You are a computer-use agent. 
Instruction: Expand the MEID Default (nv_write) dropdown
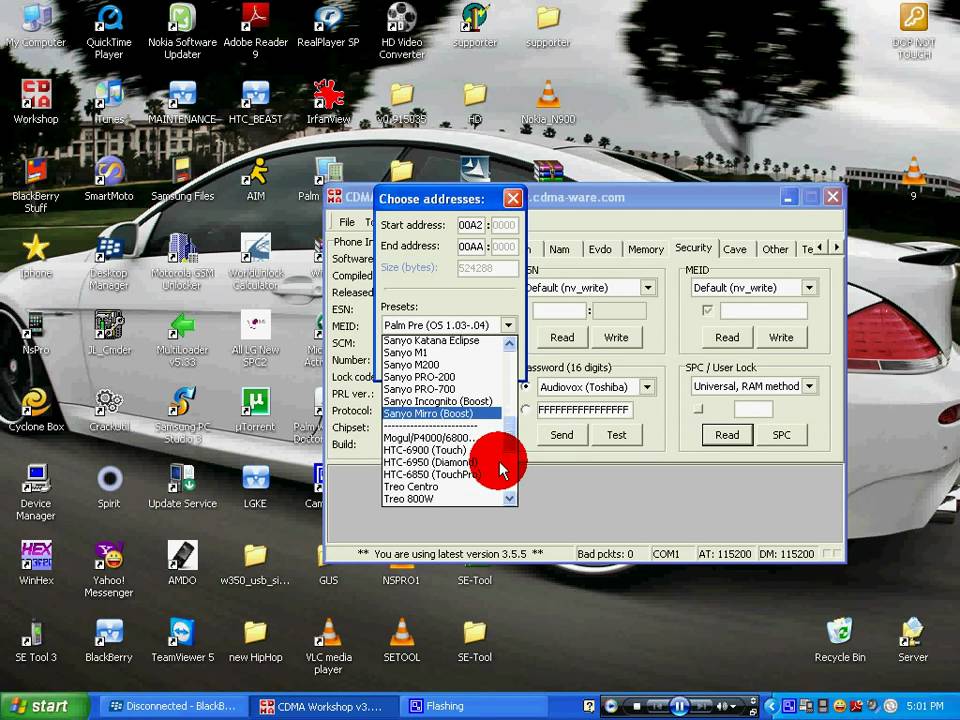809,288
